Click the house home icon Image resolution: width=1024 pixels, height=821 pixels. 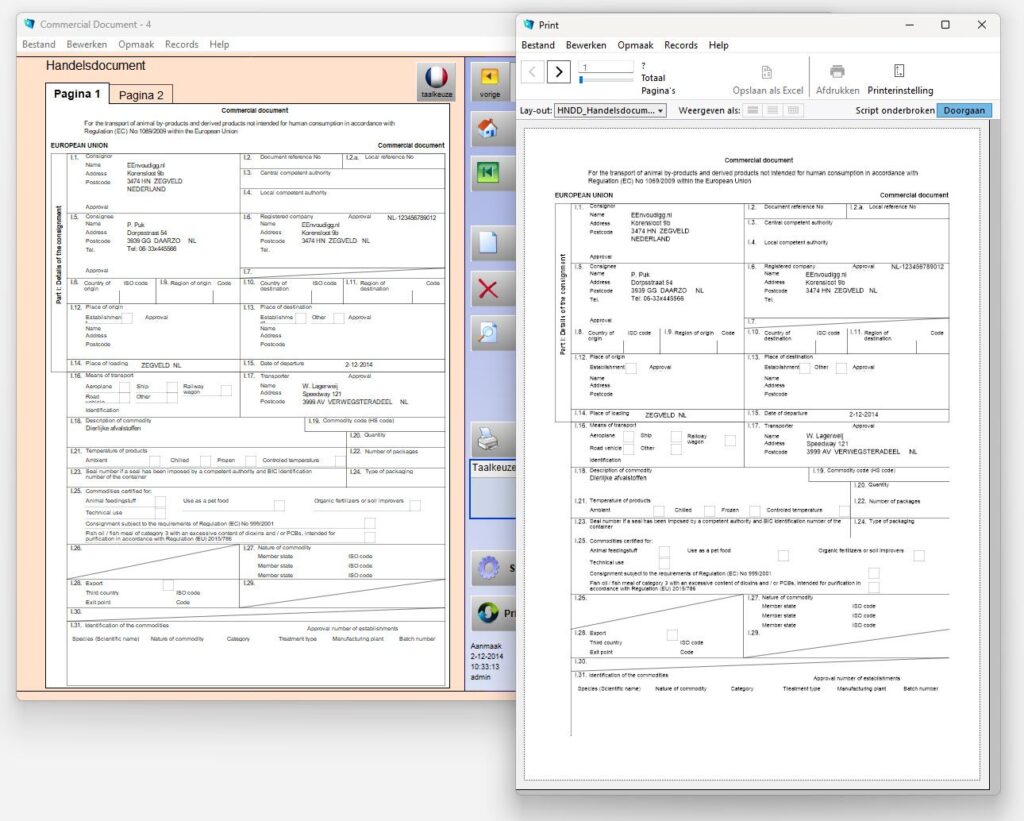(488, 128)
